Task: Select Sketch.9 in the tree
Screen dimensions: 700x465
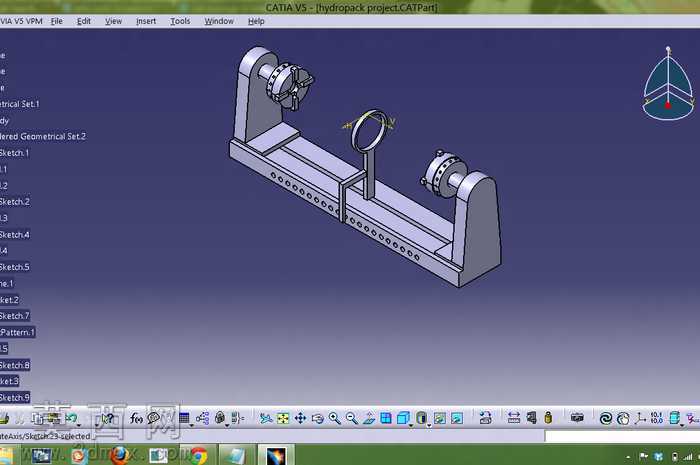Action: [x=15, y=398]
